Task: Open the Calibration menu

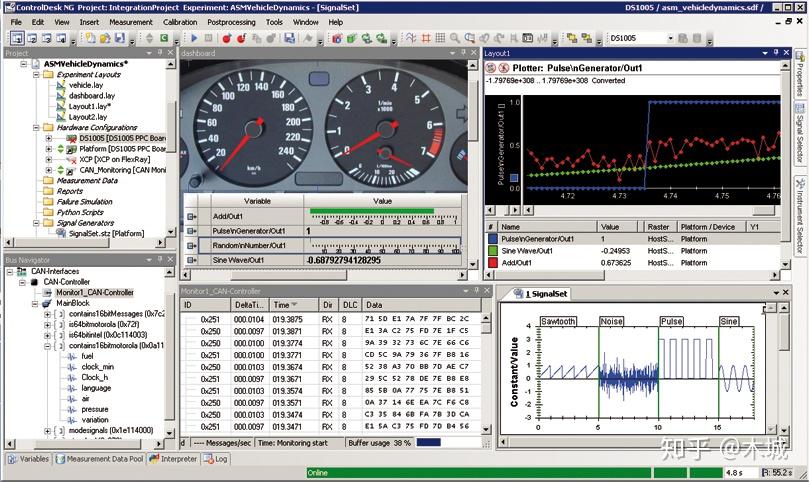Action: pos(180,21)
